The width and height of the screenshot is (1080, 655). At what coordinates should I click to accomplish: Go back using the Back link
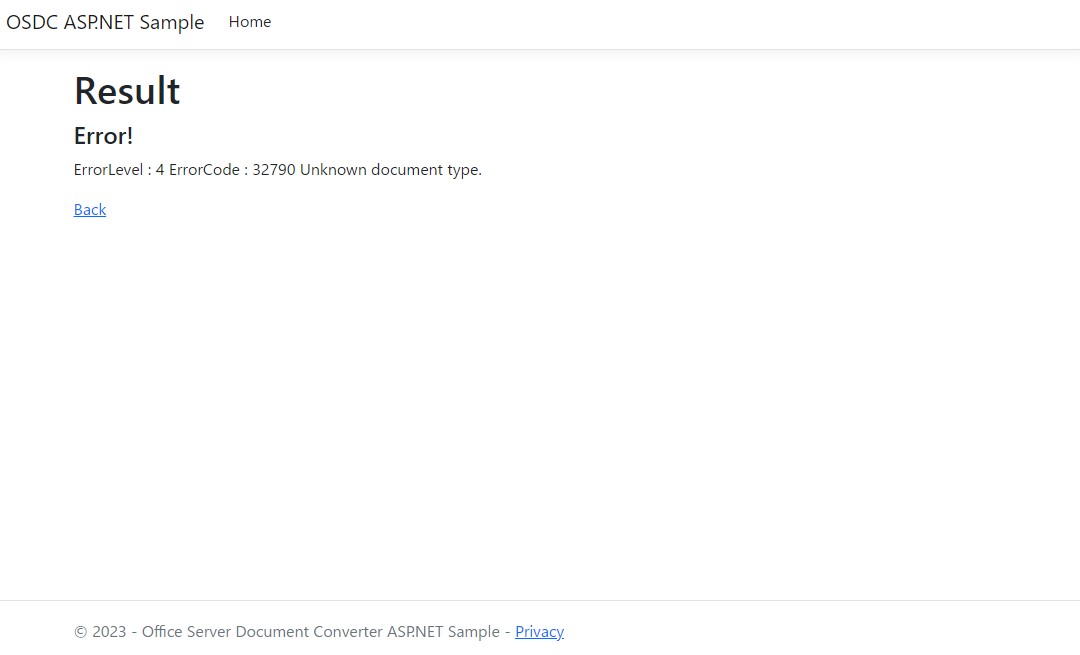click(x=90, y=209)
